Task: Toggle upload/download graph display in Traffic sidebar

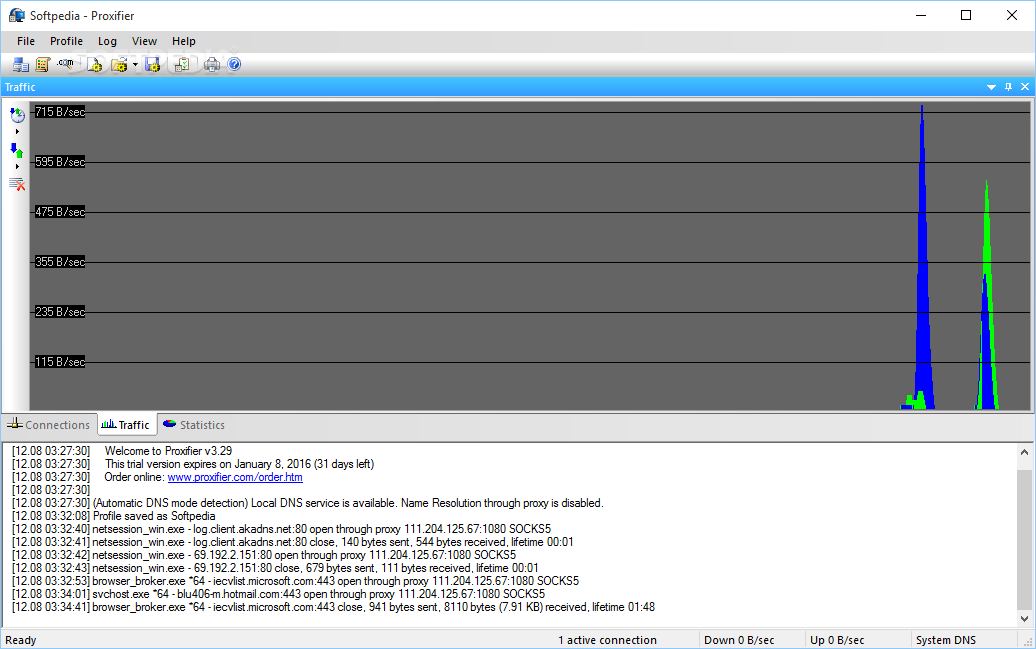Action: pos(17,150)
